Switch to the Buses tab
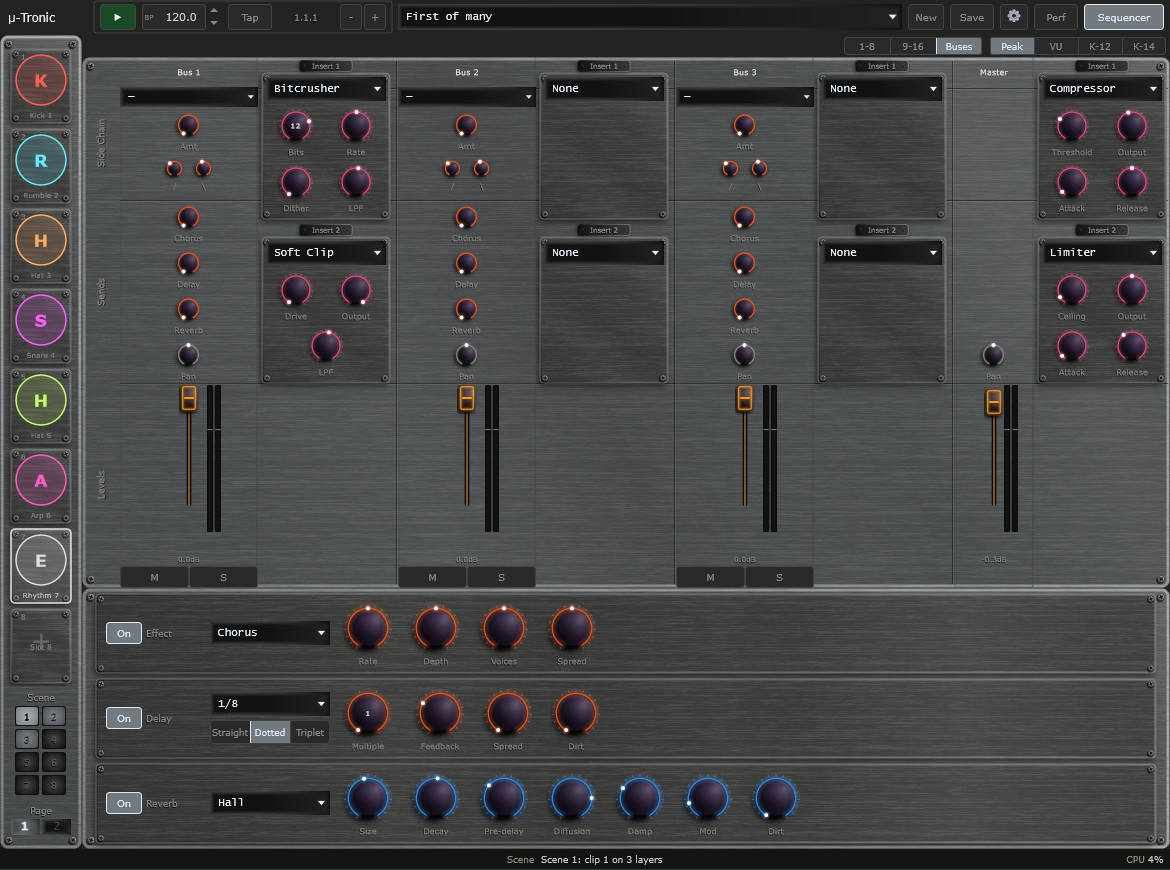This screenshot has width=1170, height=870. click(959, 46)
